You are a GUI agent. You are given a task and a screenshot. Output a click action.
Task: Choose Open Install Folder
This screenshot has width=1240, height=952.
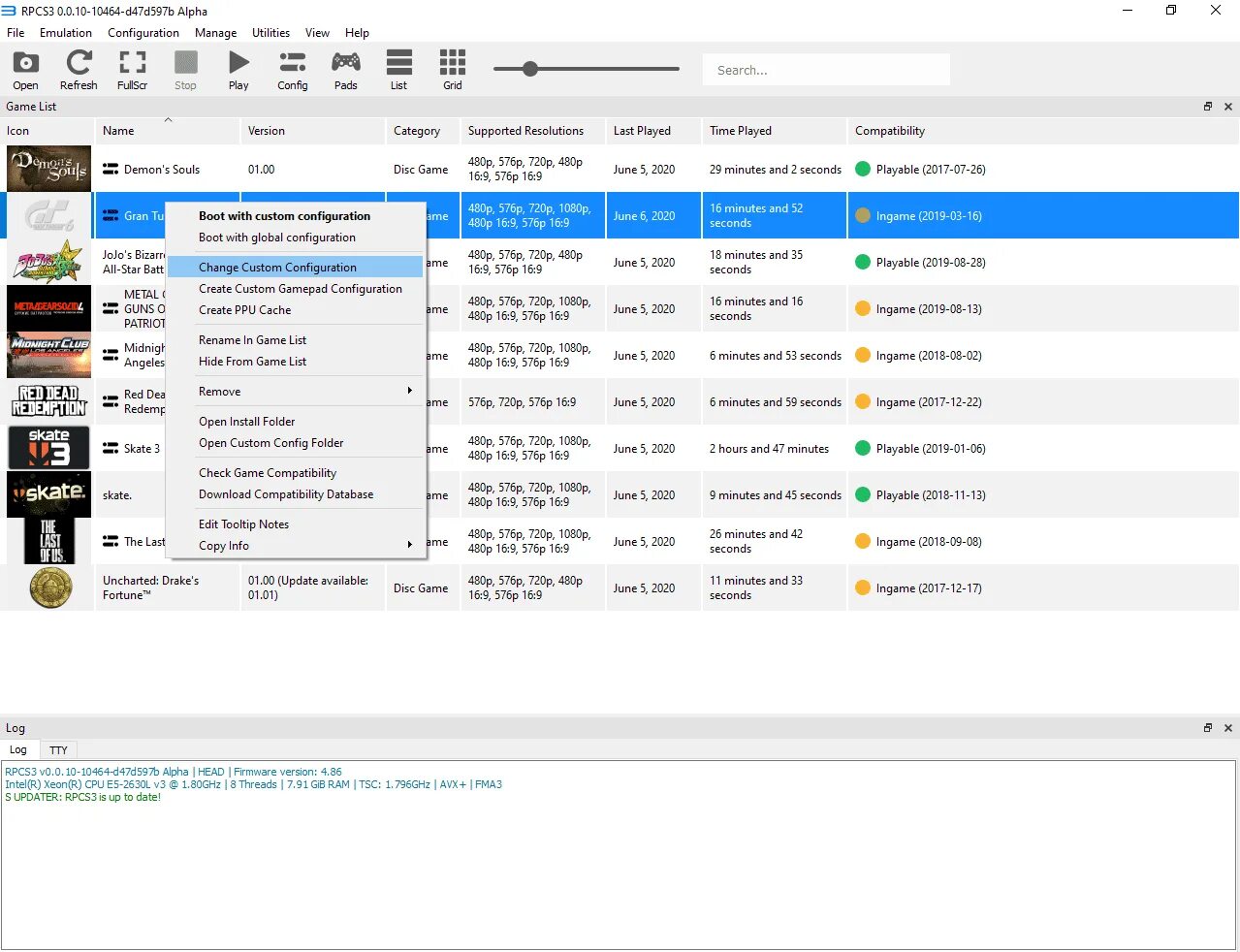click(296, 422)
